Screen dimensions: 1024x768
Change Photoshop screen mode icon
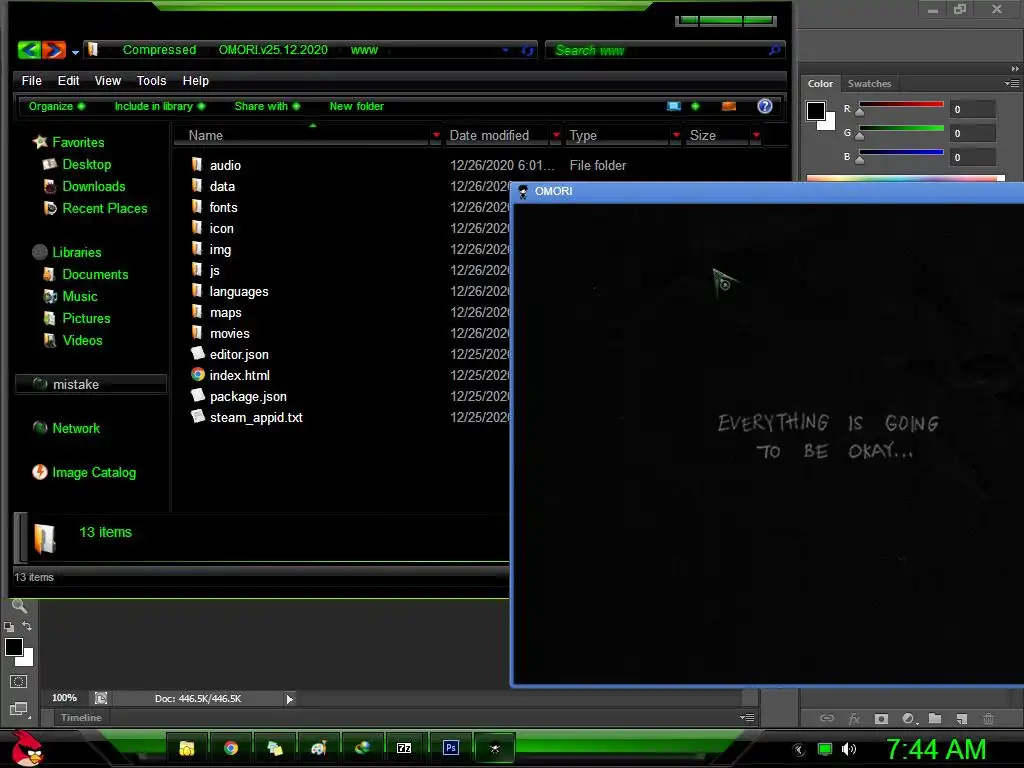[x=18, y=709]
